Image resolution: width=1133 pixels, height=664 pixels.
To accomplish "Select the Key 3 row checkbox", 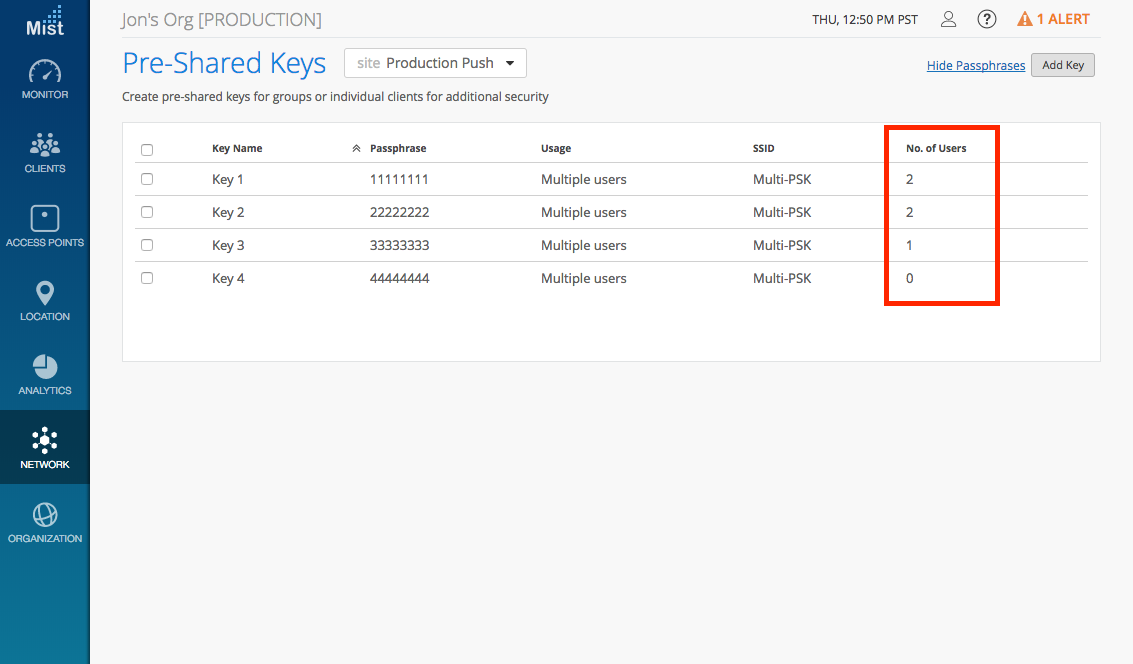I will pos(147,246).
